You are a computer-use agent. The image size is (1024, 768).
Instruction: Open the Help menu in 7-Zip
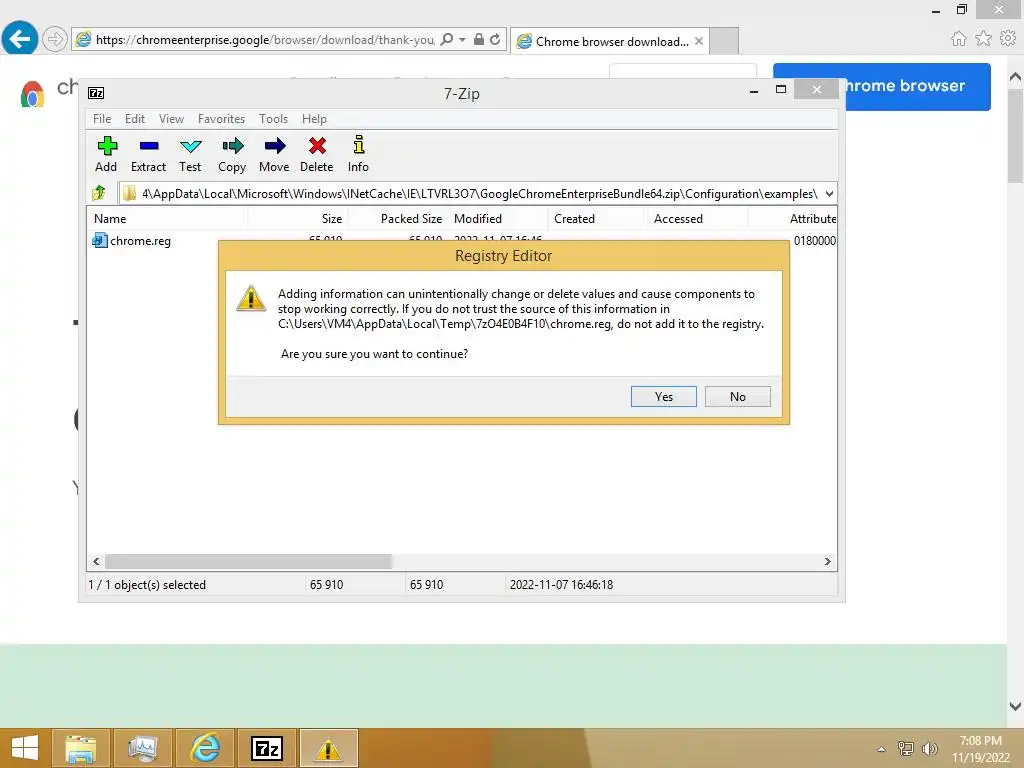point(314,119)
